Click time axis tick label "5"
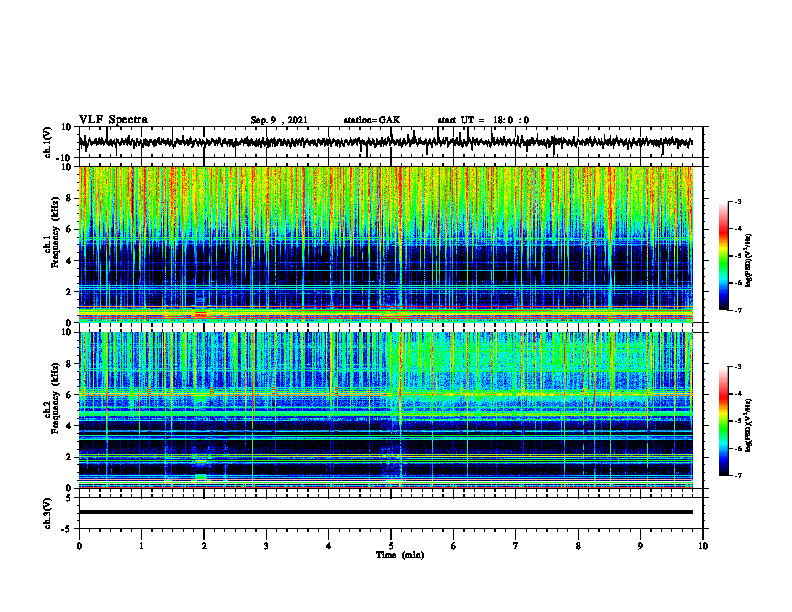The width and height of the screenshot is (792, 612). (391, 546)
